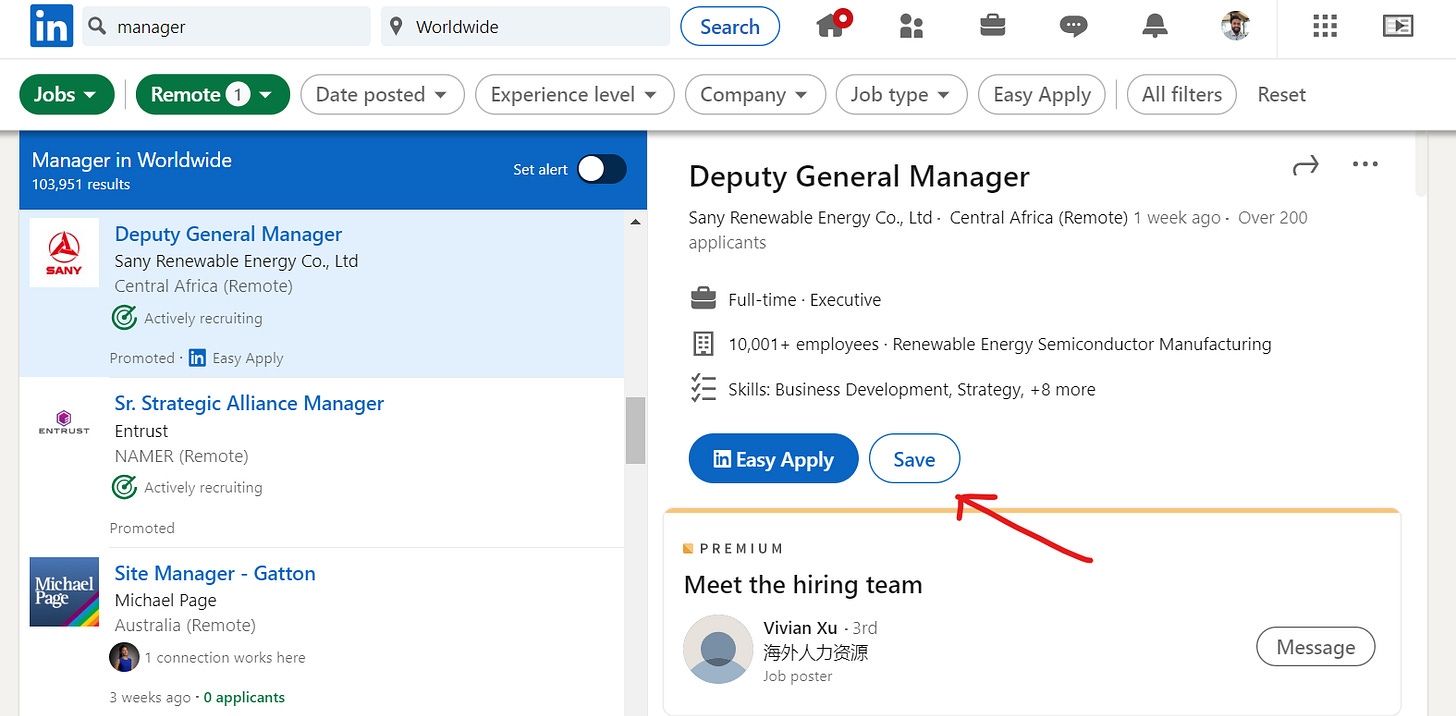This screenshot has width=1456, height=716.
Task: Click '0 applicants' text
Action: point(244,697)
